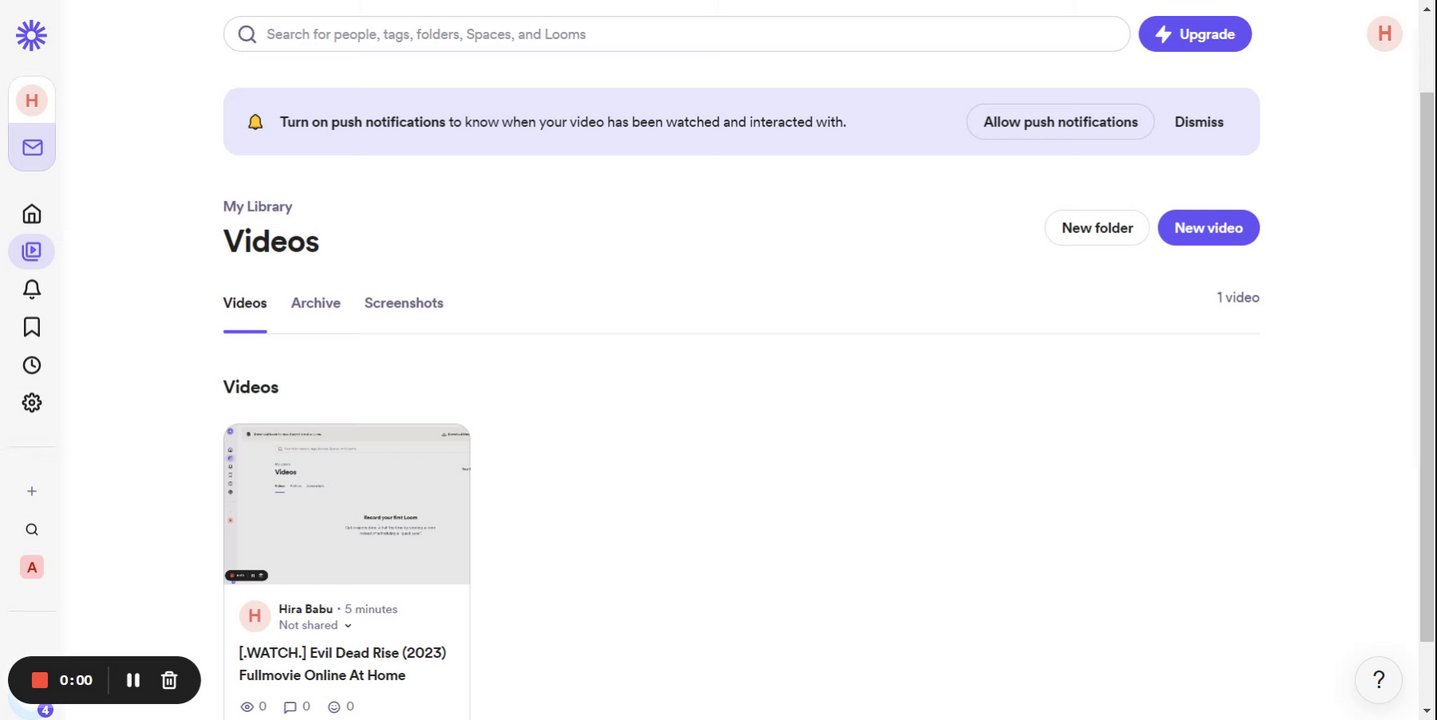Delete the recording with trash icon
Viewport: 1437px width, 720px height.
coord(169,680)
